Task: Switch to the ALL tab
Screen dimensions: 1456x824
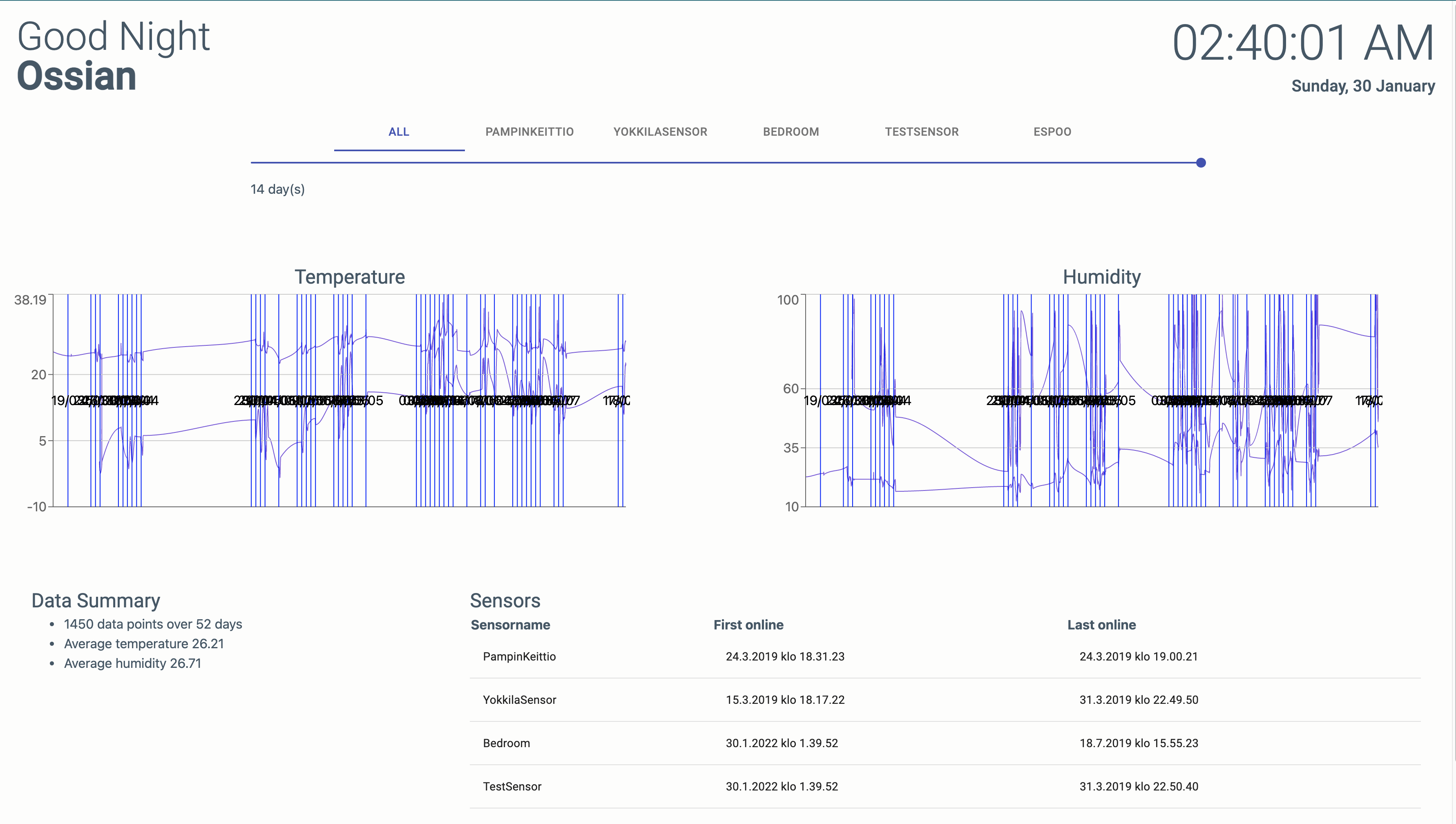Action: point(399,132)
